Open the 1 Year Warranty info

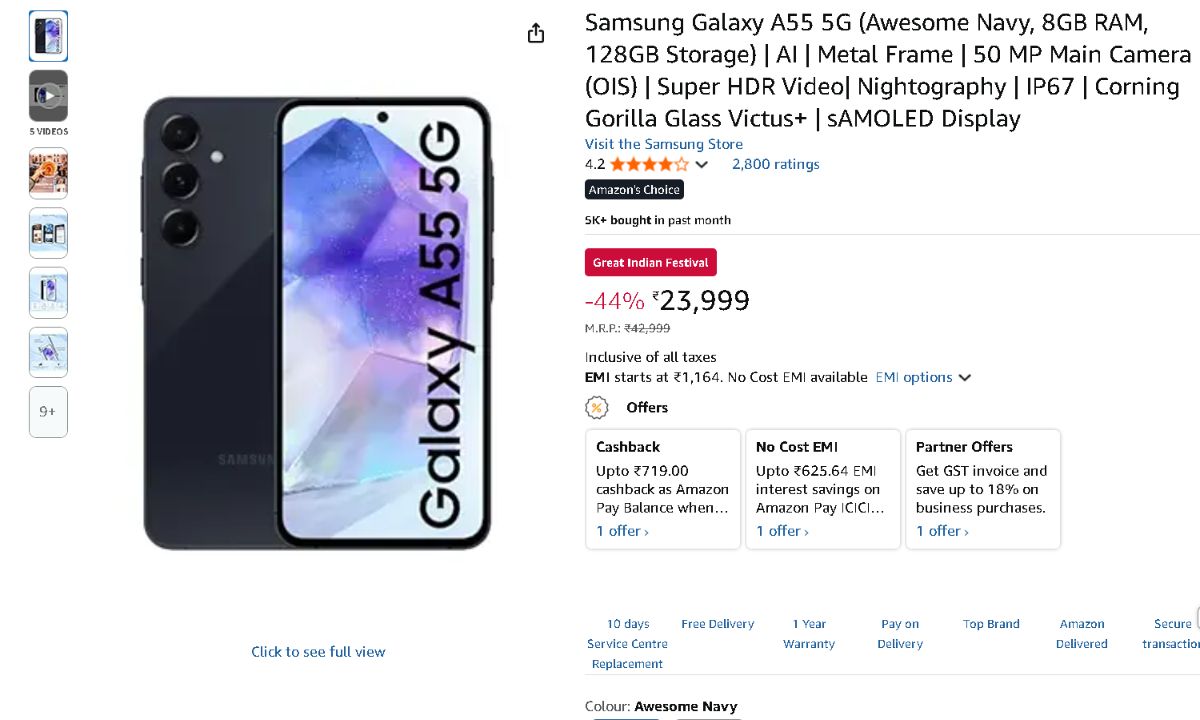pyautogui.click(x=808, y=634)
